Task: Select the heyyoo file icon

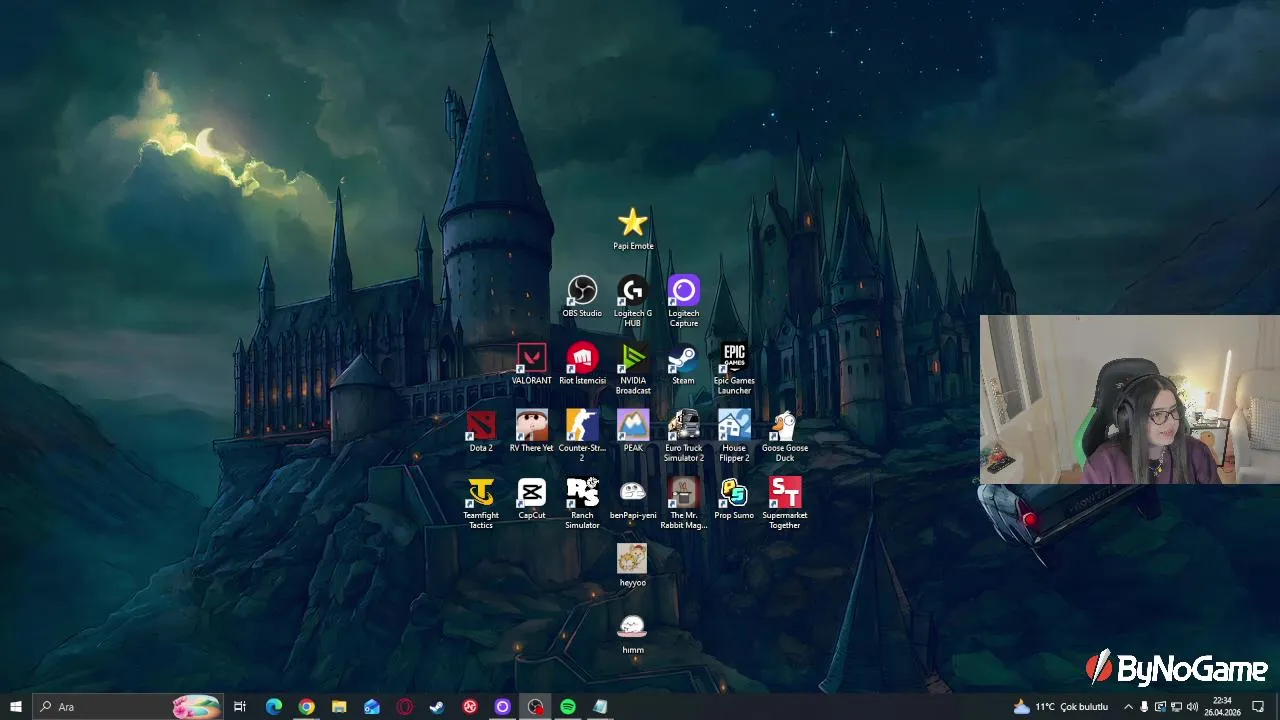Action: (x=633, y=565)
